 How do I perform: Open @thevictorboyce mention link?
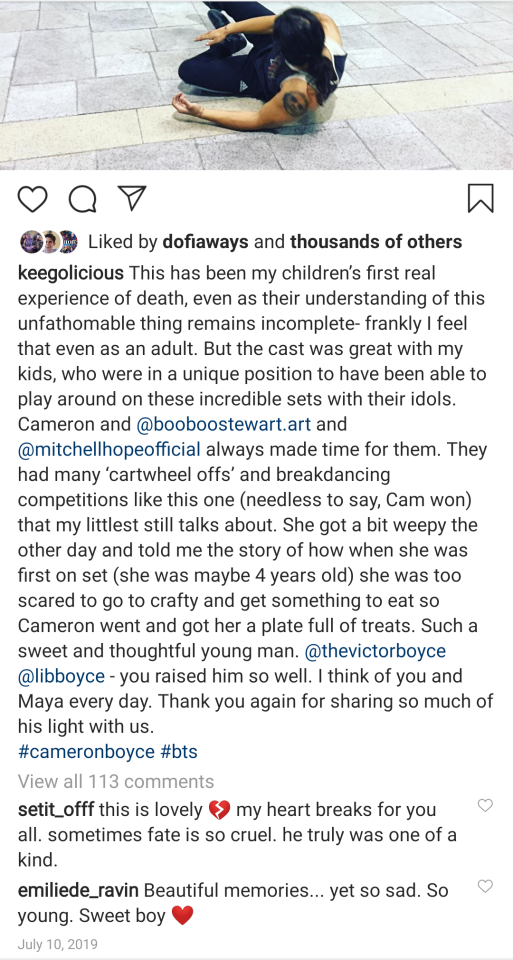[375, 651]
